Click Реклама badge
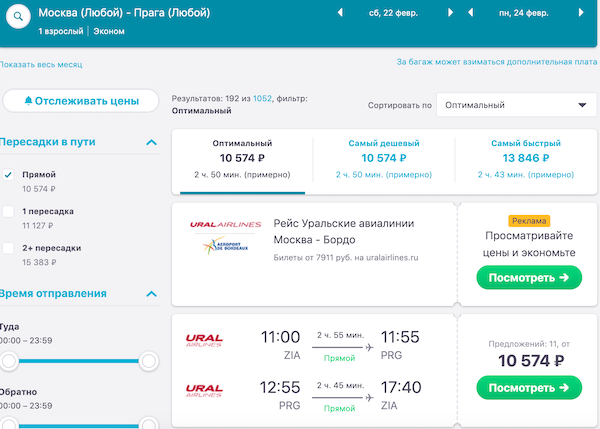Screen dimensions: 600x429 (529, 221)
